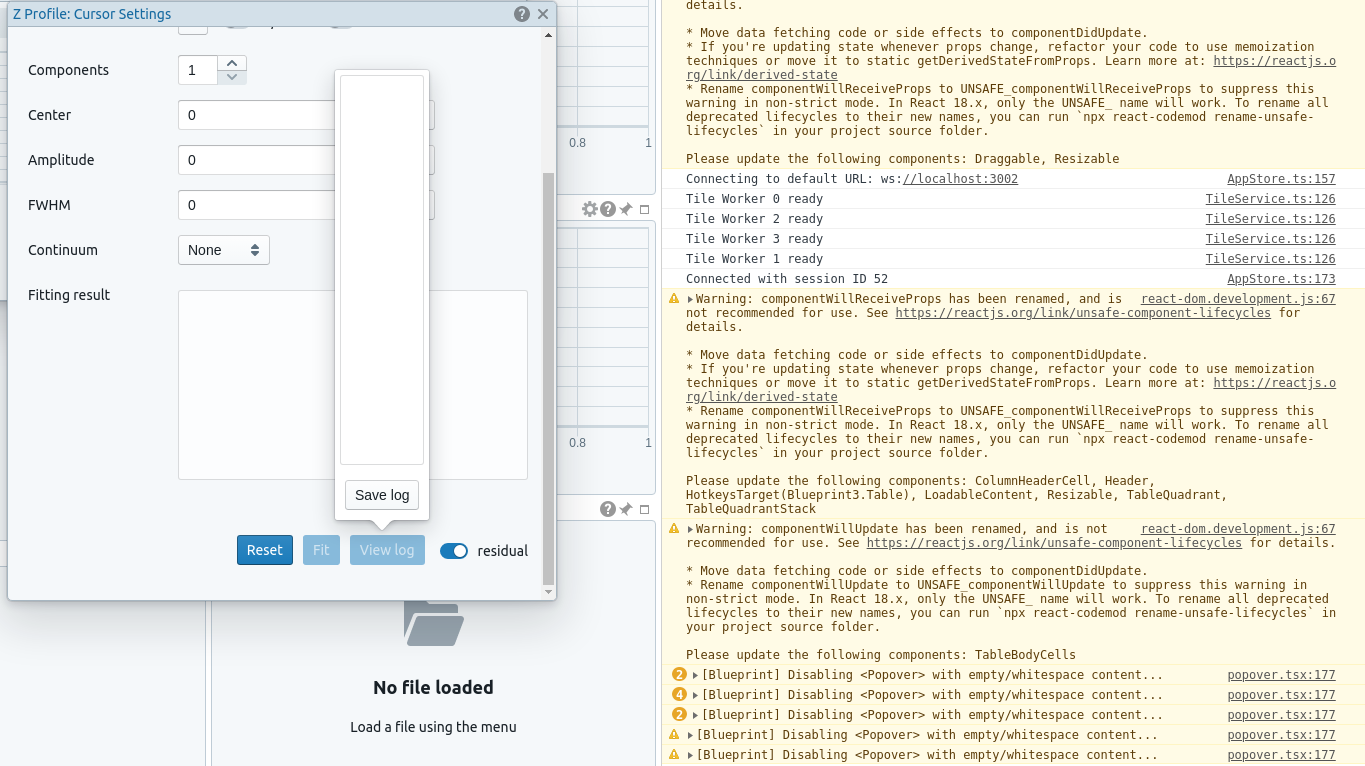The height and width of the screenshot is (766, 1365).
Task: Click the Save log button
Action: [381, 495]
